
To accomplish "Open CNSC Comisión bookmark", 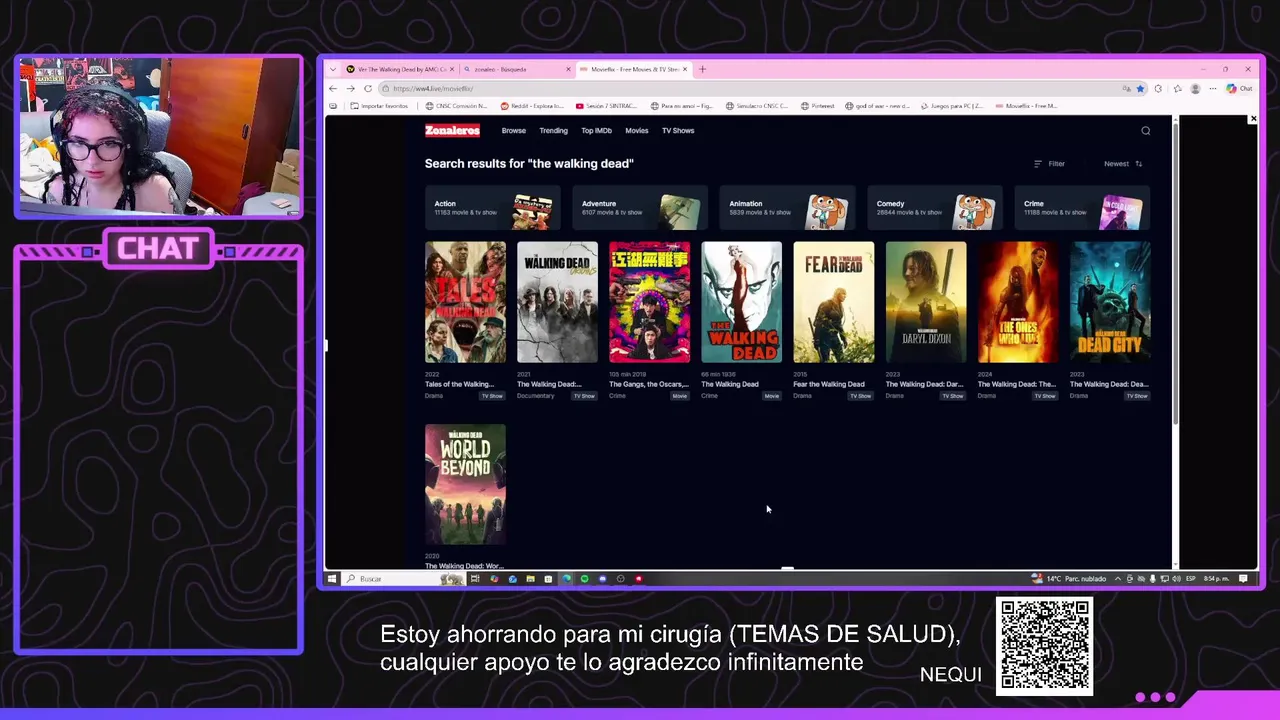I will [457, 106].
